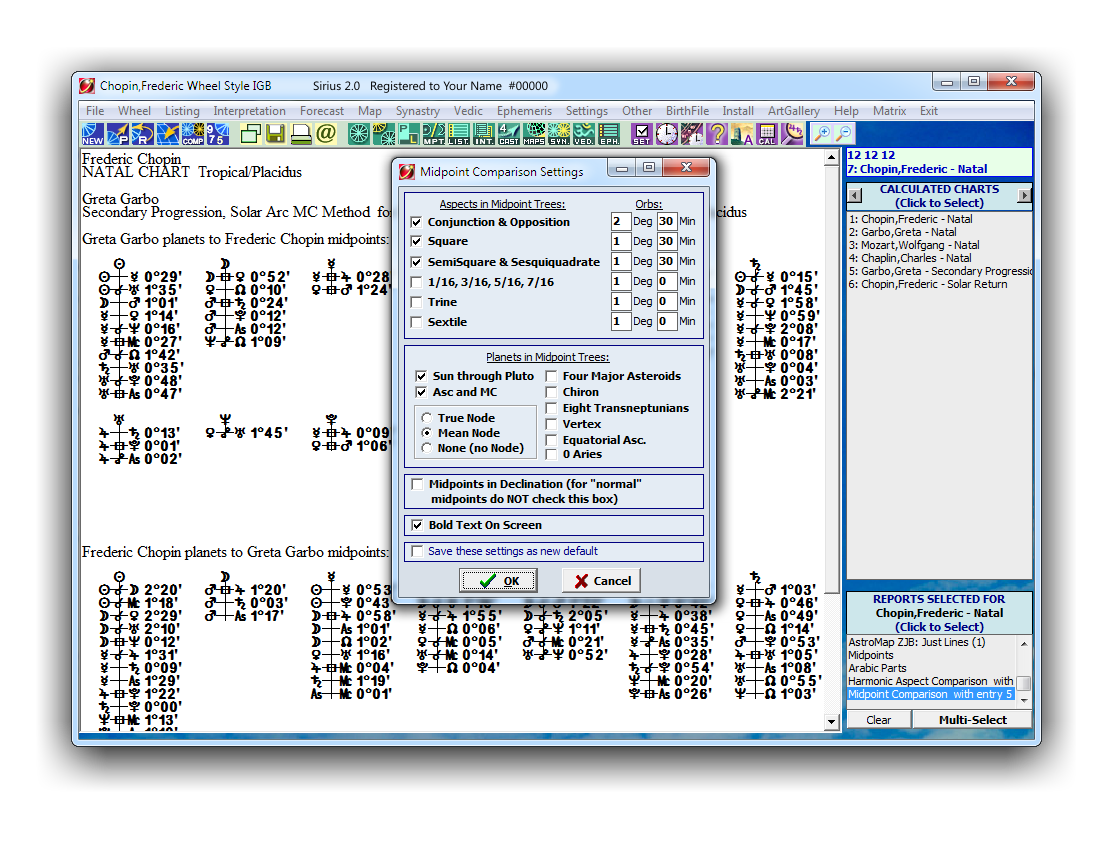Image resolution: width=1112 pixels, height=856 pixels.
Task: Open the Interpretation menu
Action: [249, 111]
